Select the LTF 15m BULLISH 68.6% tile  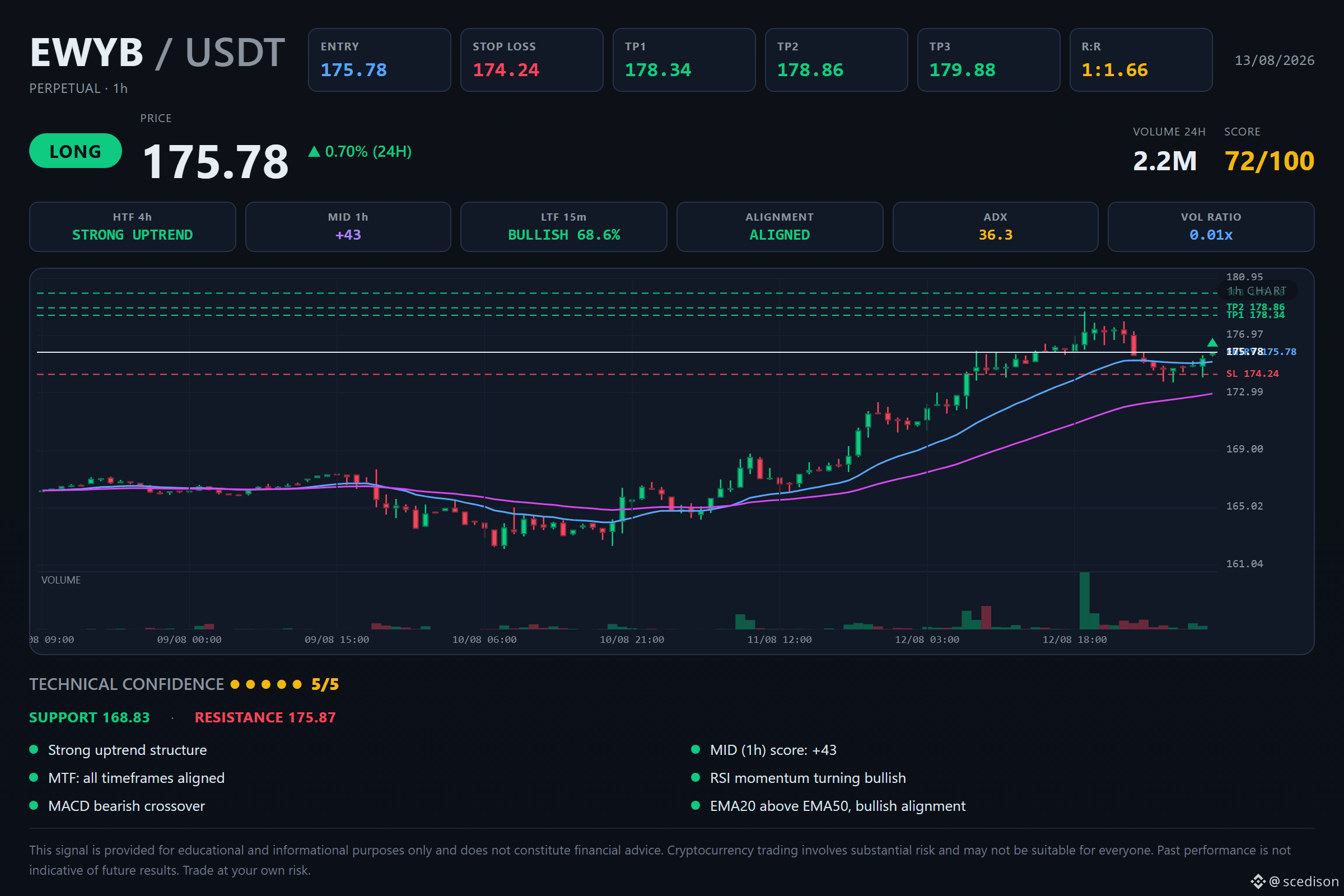click(563, 227)
